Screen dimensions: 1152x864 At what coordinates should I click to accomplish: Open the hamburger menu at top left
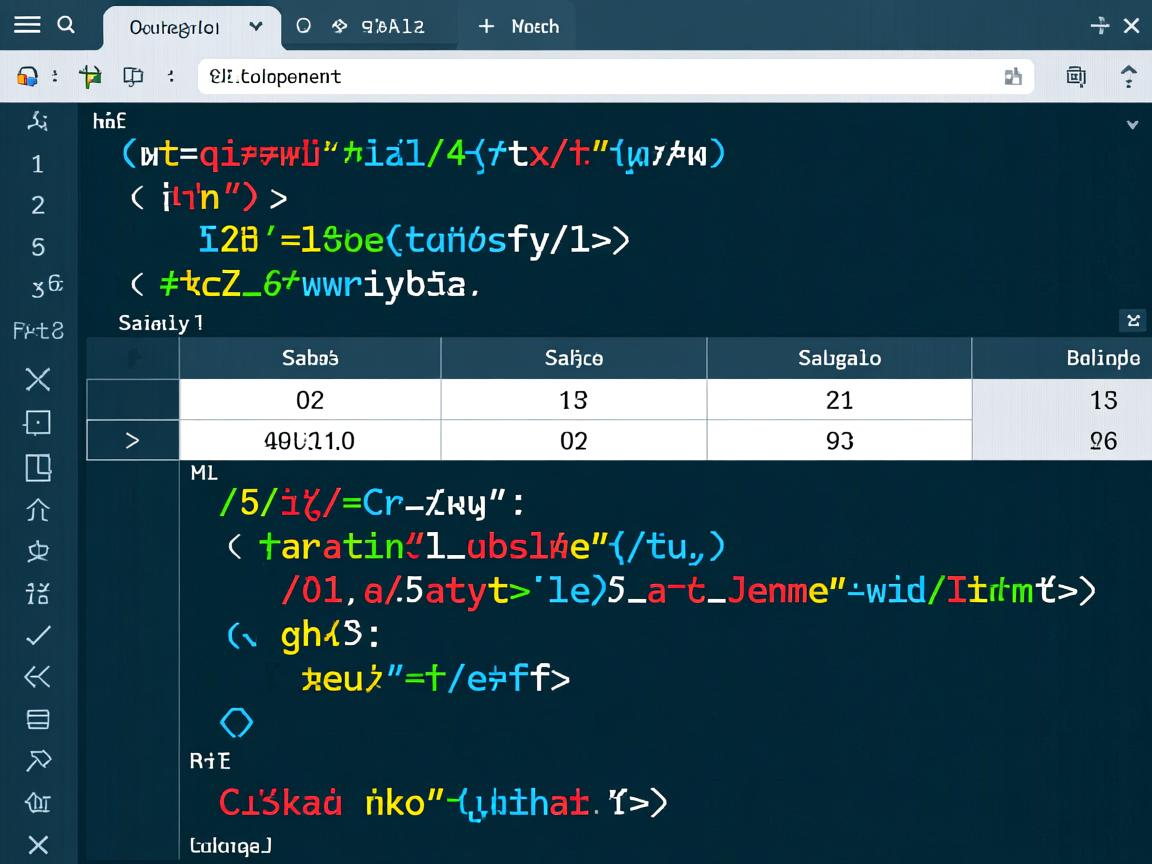tap(27, 25)
